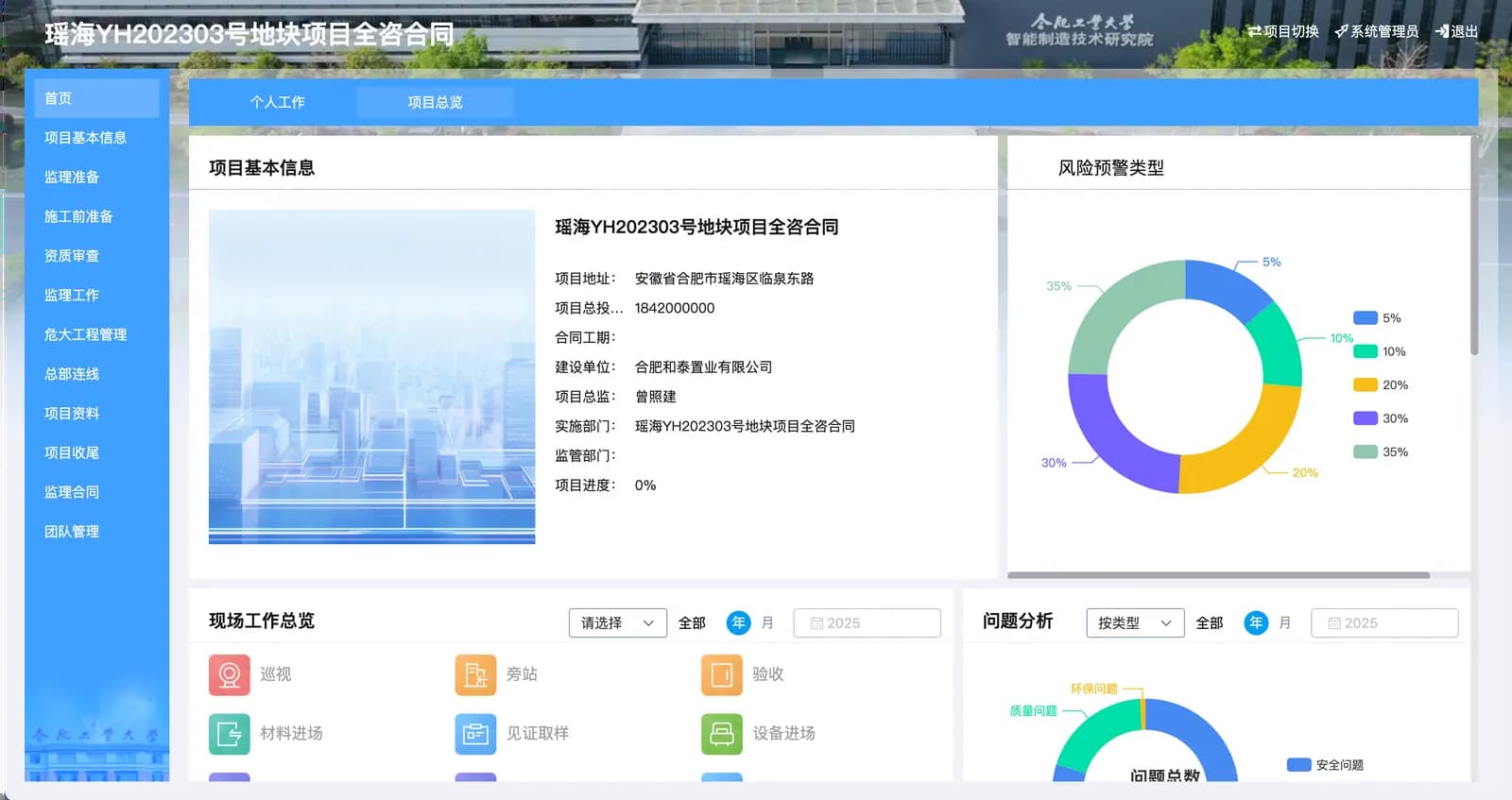The height and width of the screenshot is (800, 1512).
Task: Open 项目资料 in sidebar
Action: click(x=96, y=414)
